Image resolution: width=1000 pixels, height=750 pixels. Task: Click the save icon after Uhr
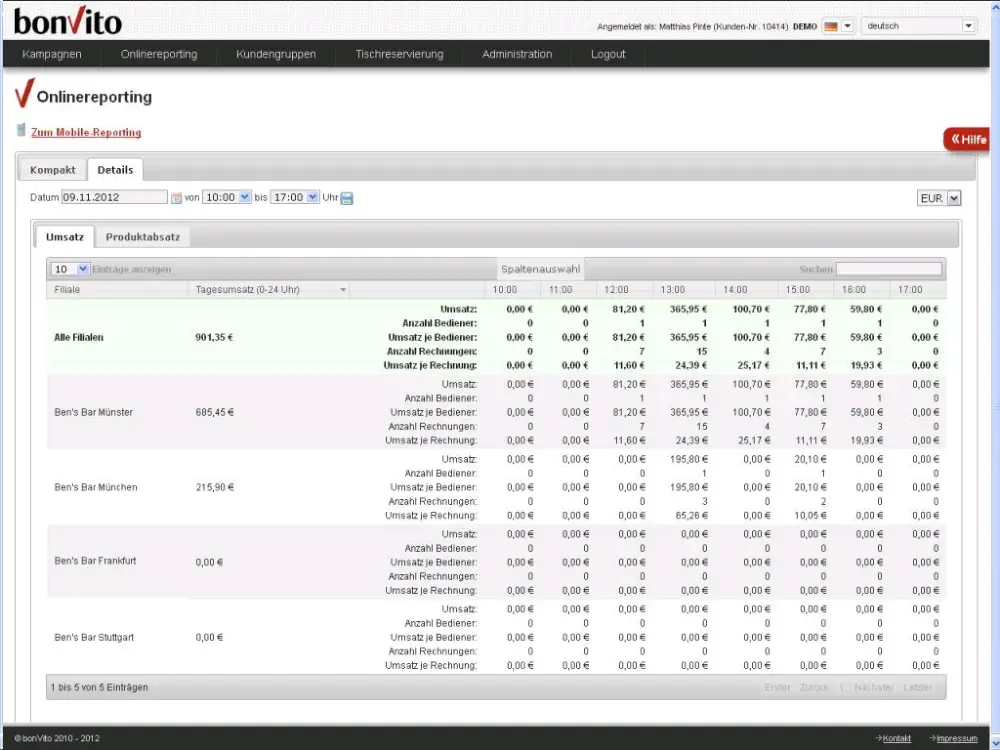tap(347, 198)
